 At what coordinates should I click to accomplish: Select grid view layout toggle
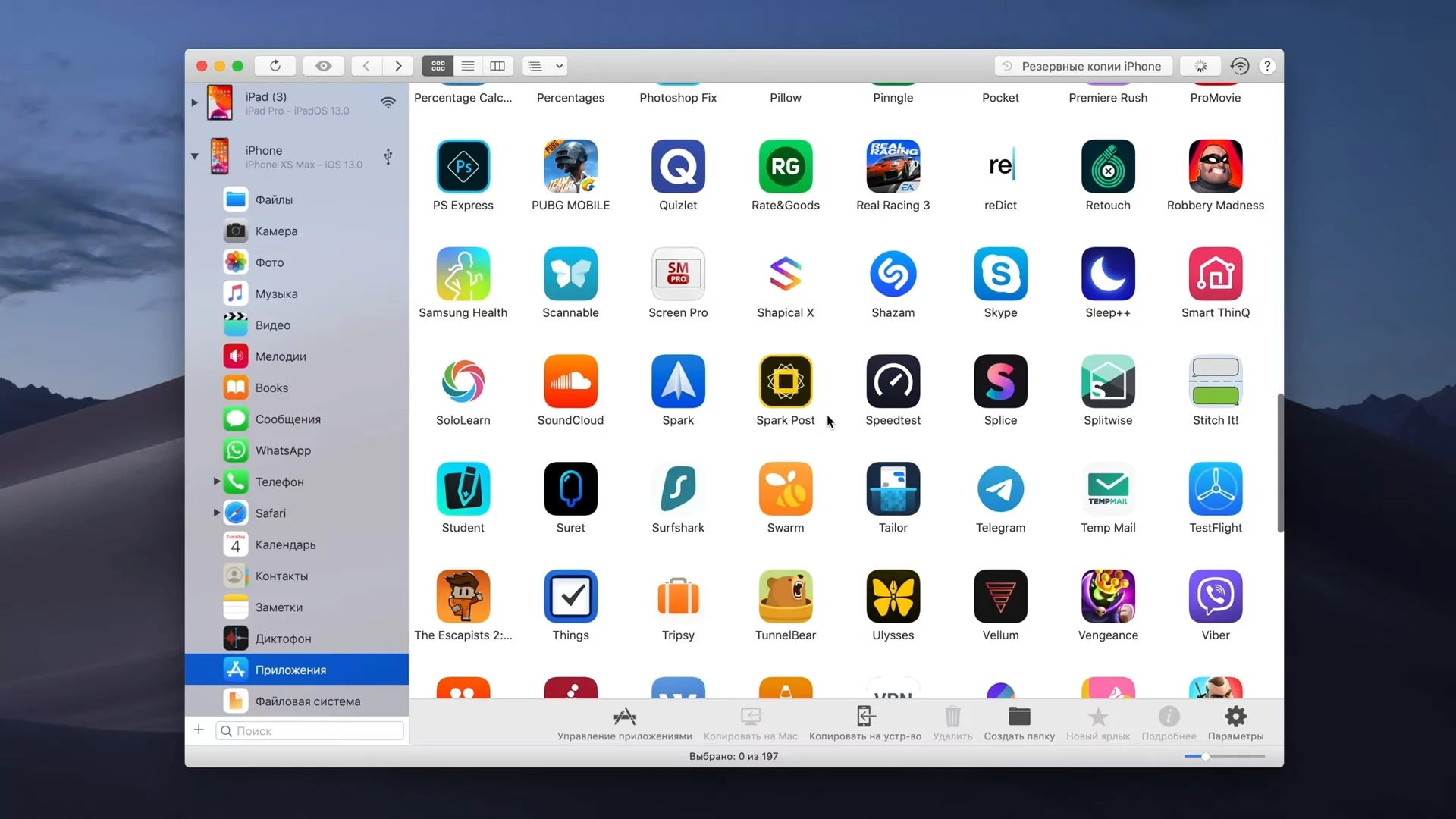click(438, 66)
